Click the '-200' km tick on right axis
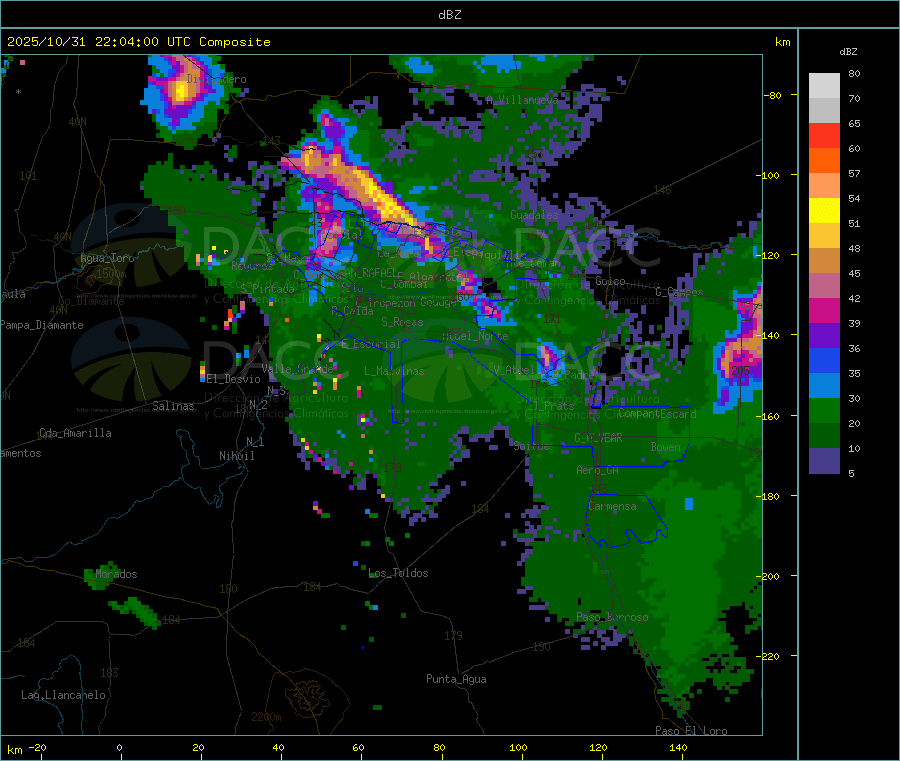 tap(769, 576)
